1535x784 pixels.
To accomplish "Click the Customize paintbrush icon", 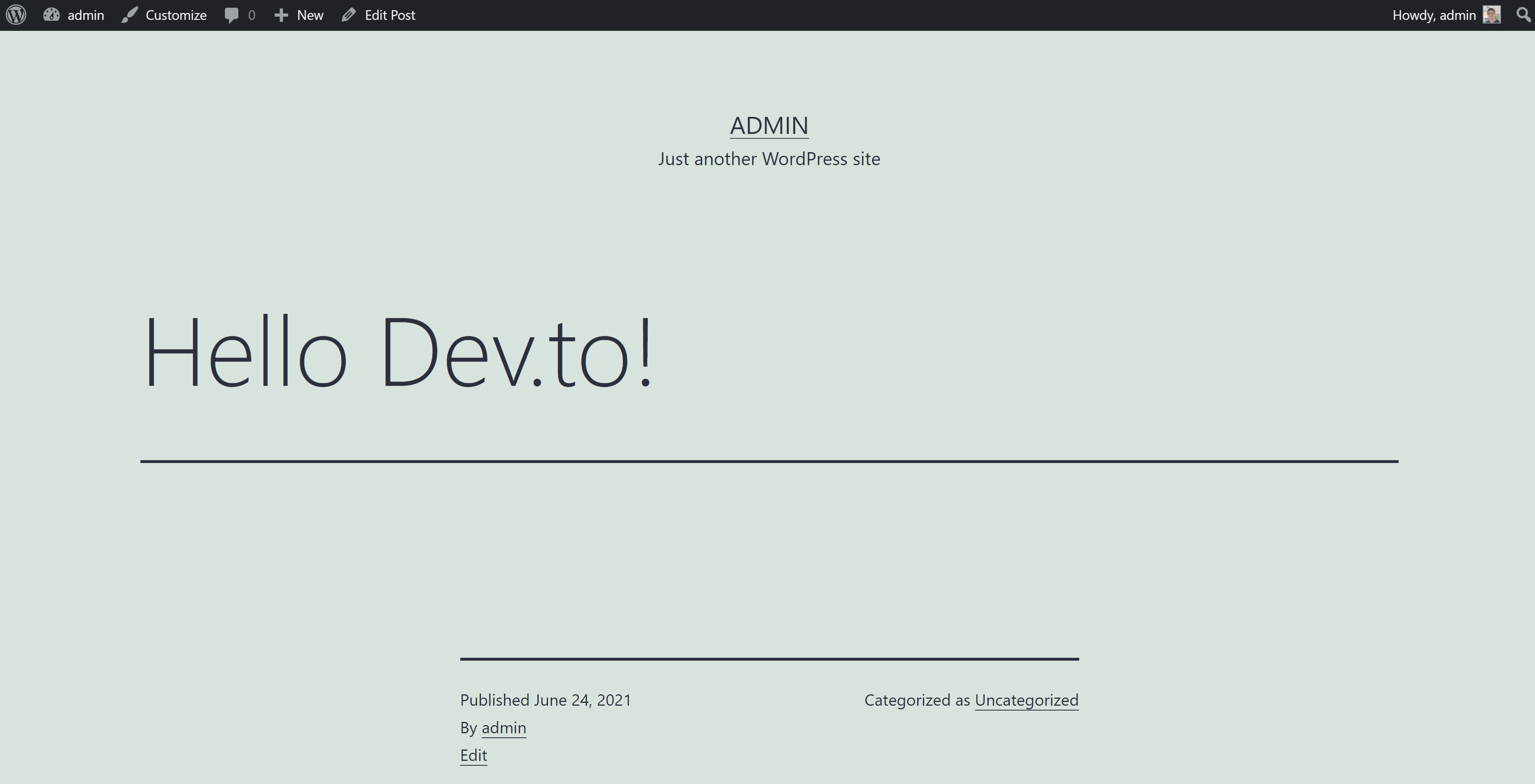I will coord(129,15).
